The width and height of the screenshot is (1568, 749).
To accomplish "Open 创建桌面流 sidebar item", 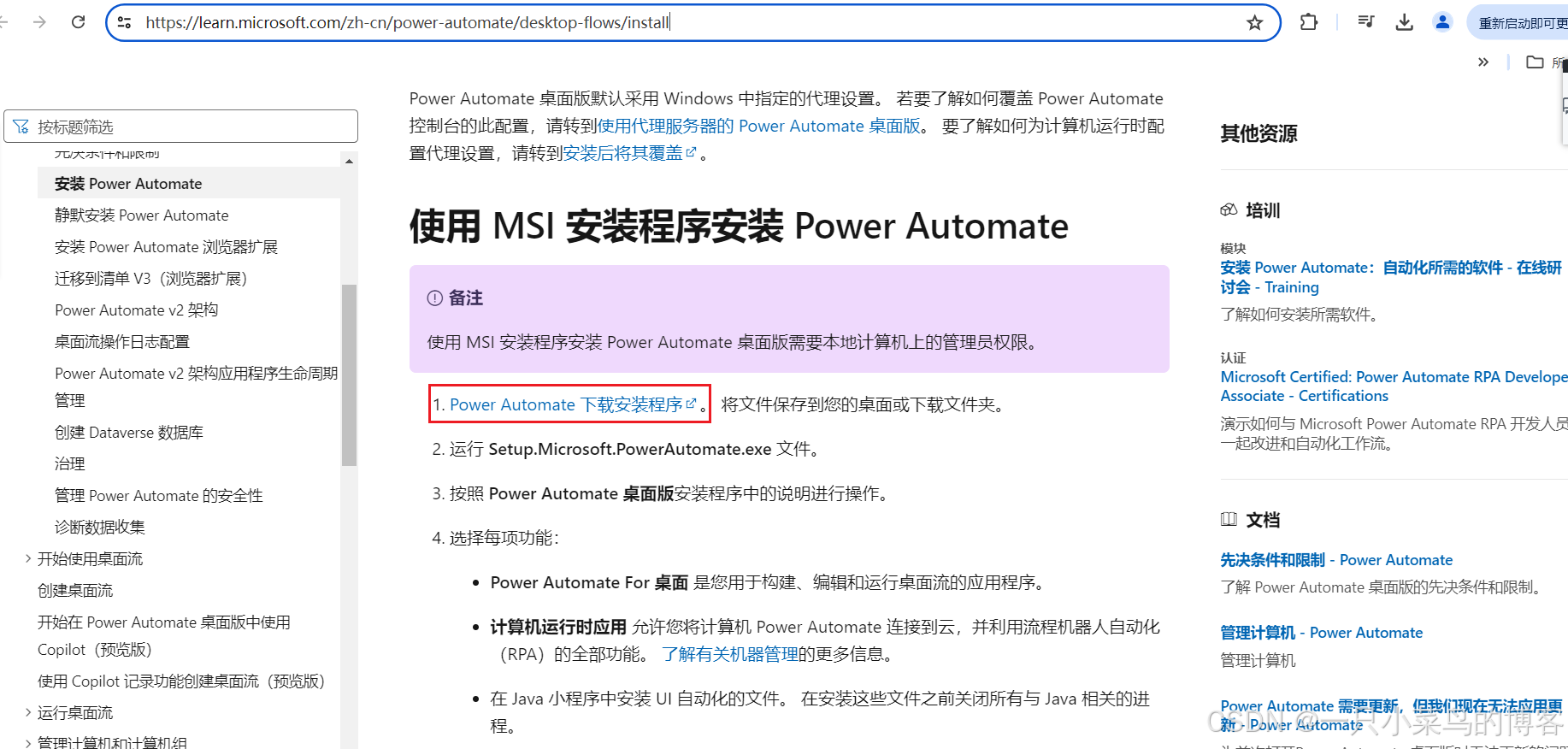I will [75, 591].
